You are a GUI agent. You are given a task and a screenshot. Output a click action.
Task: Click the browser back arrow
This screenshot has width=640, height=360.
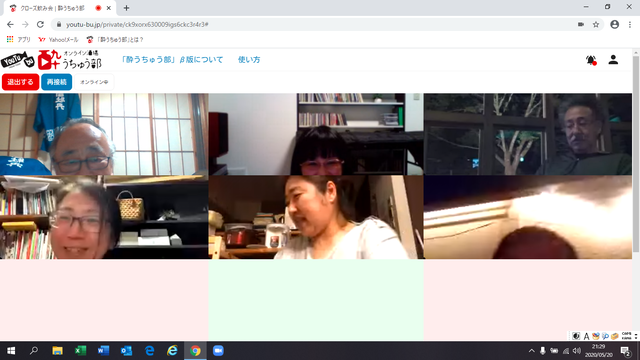point(10,24)
